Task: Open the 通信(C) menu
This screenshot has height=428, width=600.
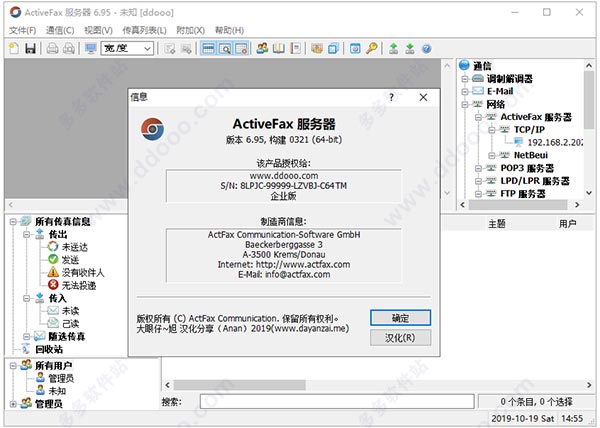Action: 60,30
